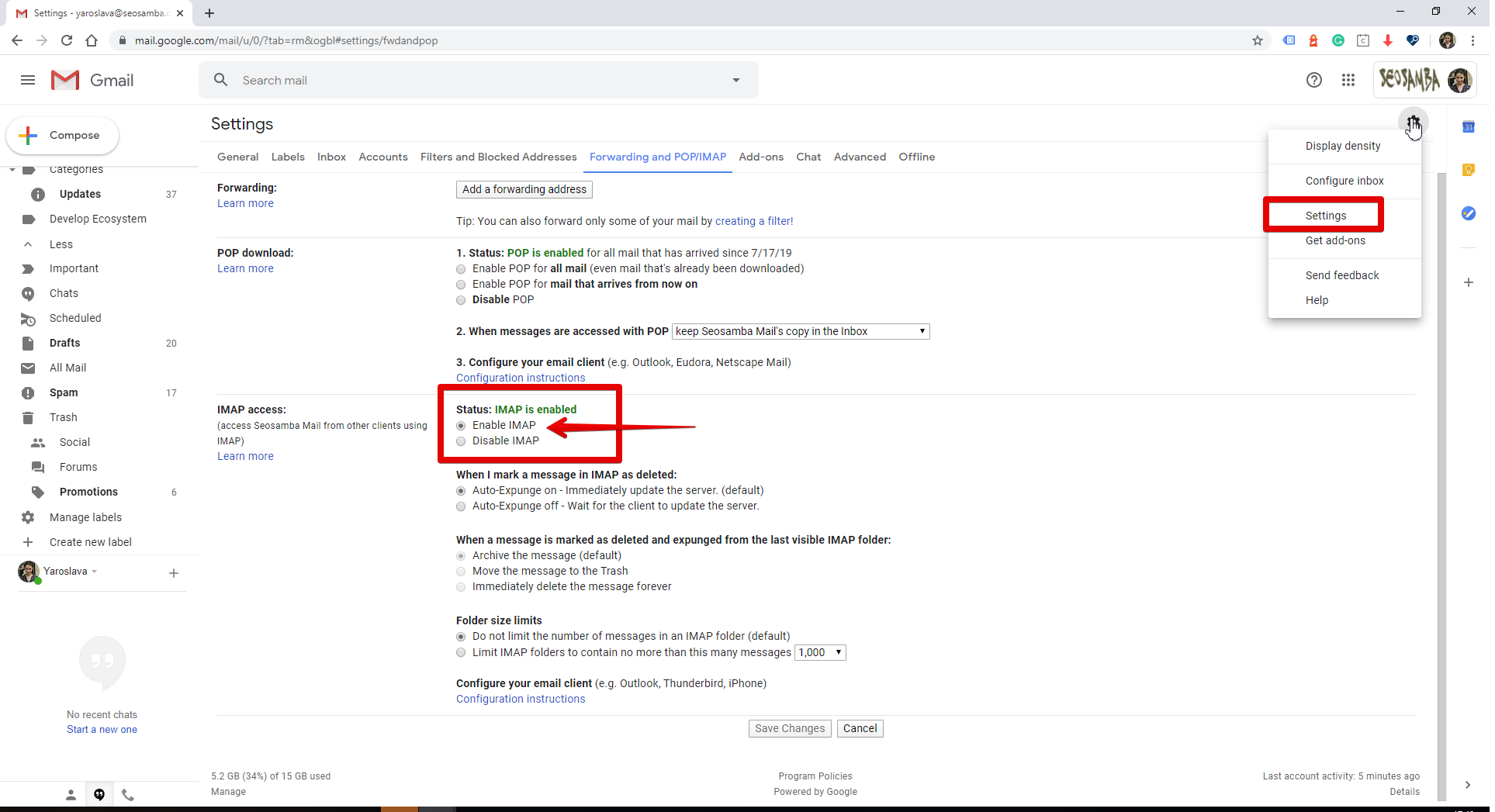Screen dimensions: 1495x812
Task: Open Yaroslava status dropdown
Action: click(x=94, y=572)
